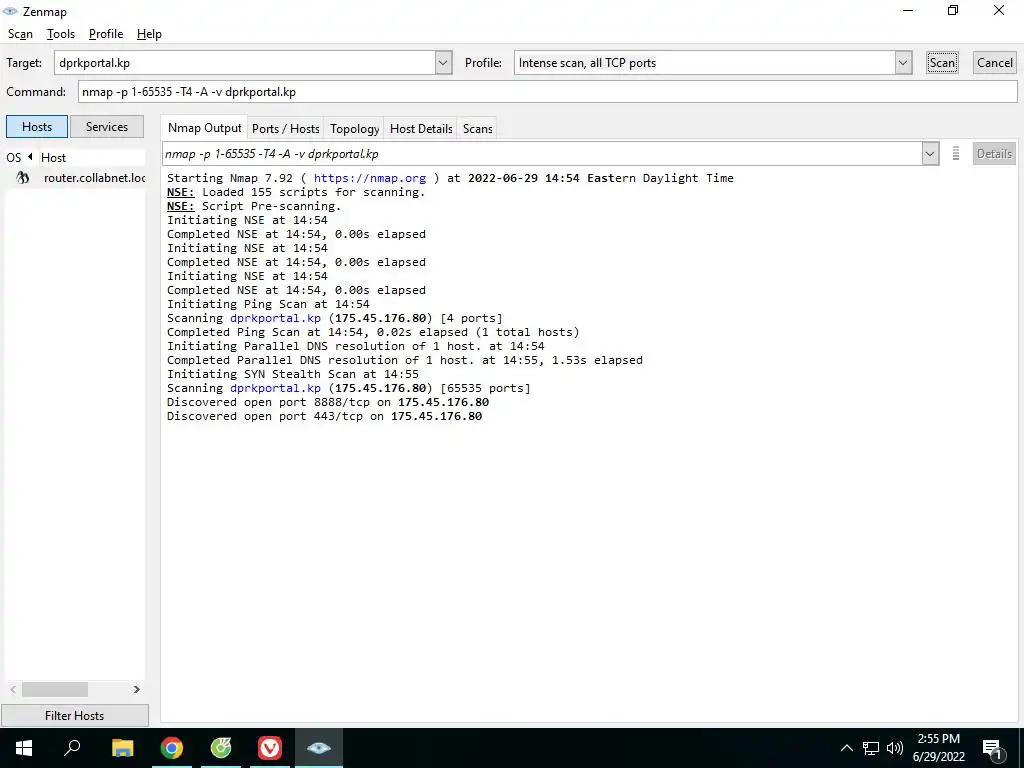This screenshot has width=1024, height=768.
Task: Click the Zenmap eye icon in title bar
Action: [10, 11]
